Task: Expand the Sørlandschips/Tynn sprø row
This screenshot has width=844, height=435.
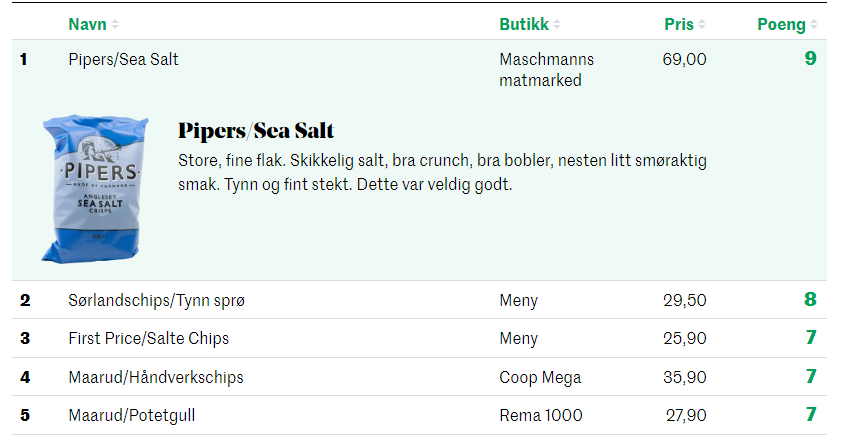Action: click(x=419, y=300)
